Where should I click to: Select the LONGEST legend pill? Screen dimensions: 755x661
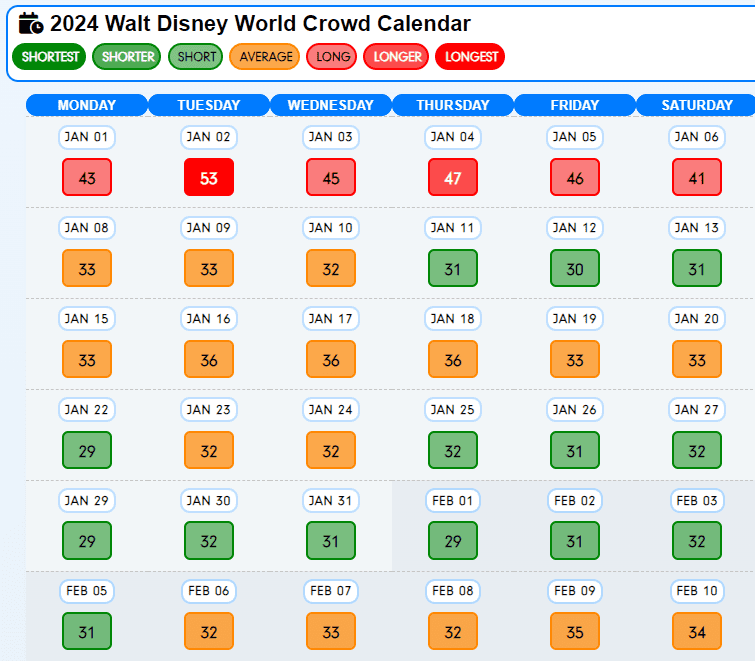click(470, 57)
